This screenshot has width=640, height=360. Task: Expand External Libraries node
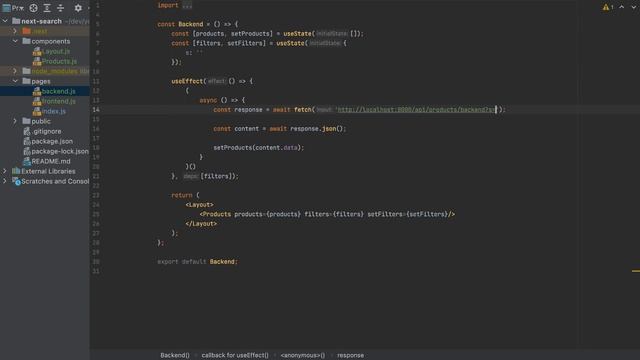pos(5,171)
